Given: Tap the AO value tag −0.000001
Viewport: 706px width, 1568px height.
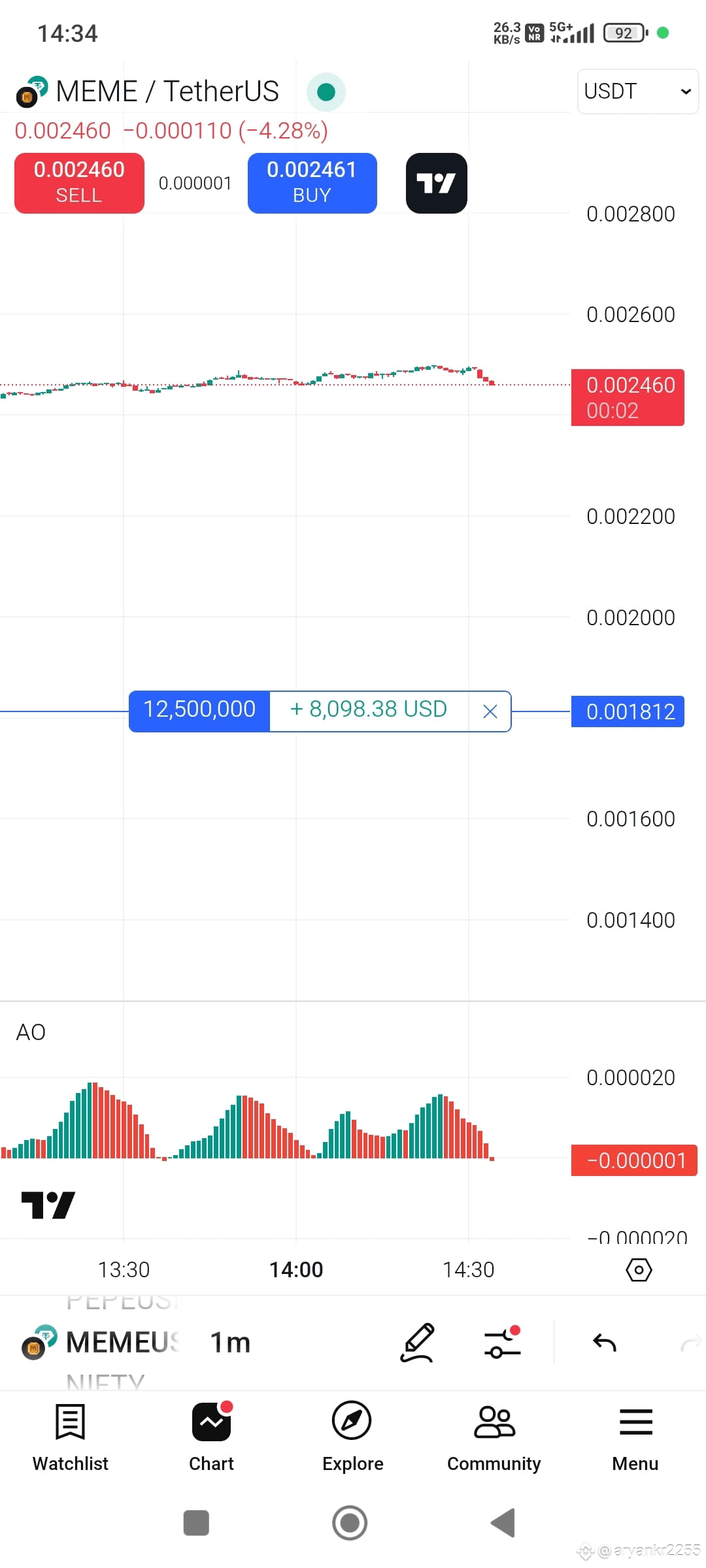Looking at the screenshot, I should [634, 1160].
